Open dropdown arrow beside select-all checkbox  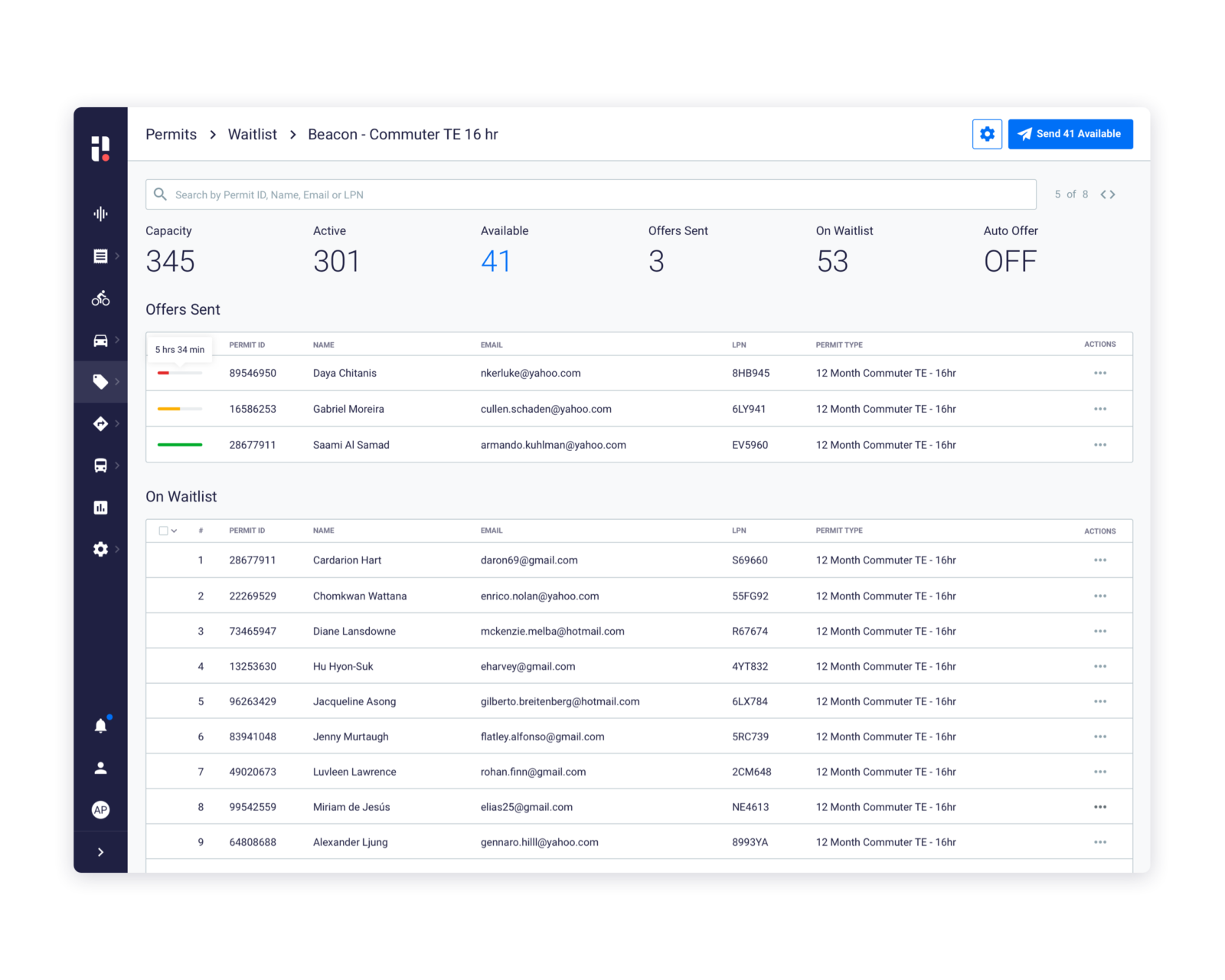(x=175, y=531)
